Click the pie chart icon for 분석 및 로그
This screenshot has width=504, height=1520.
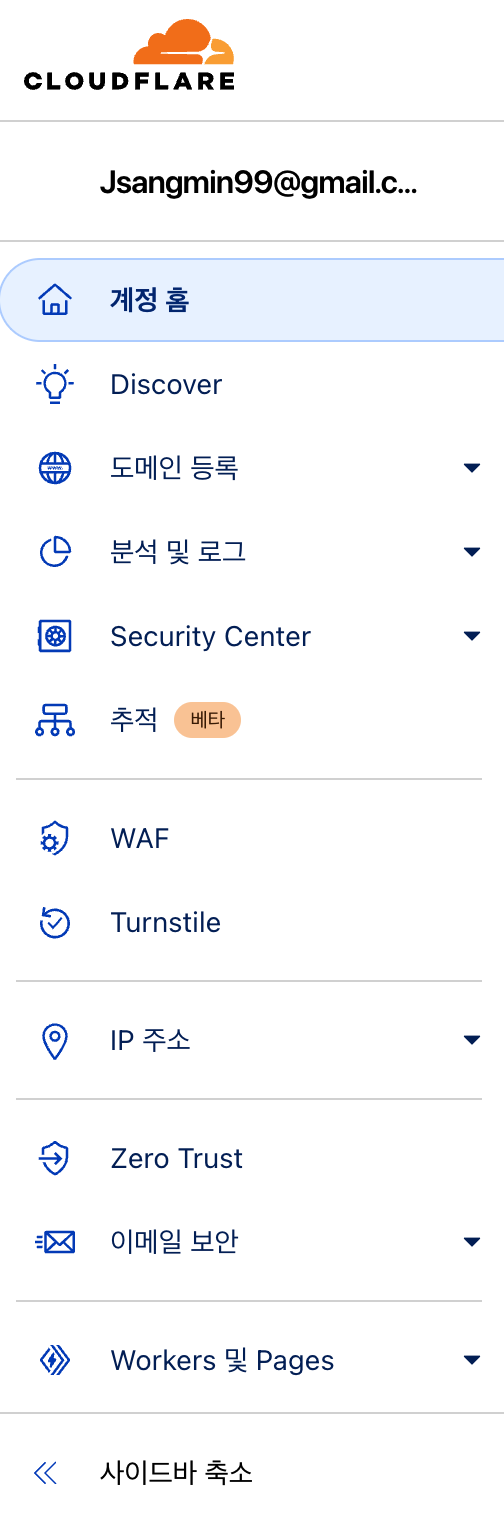click(x=54, y=552)
